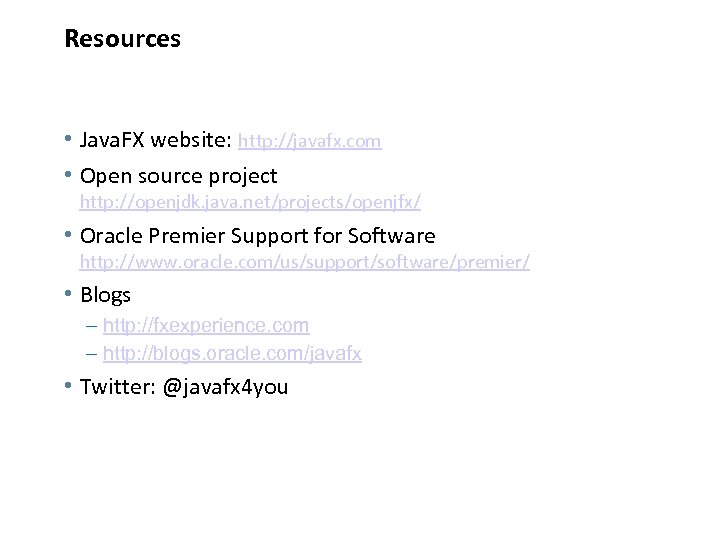Click the dash before the fxexperience.com link

[x=92, y=325]
